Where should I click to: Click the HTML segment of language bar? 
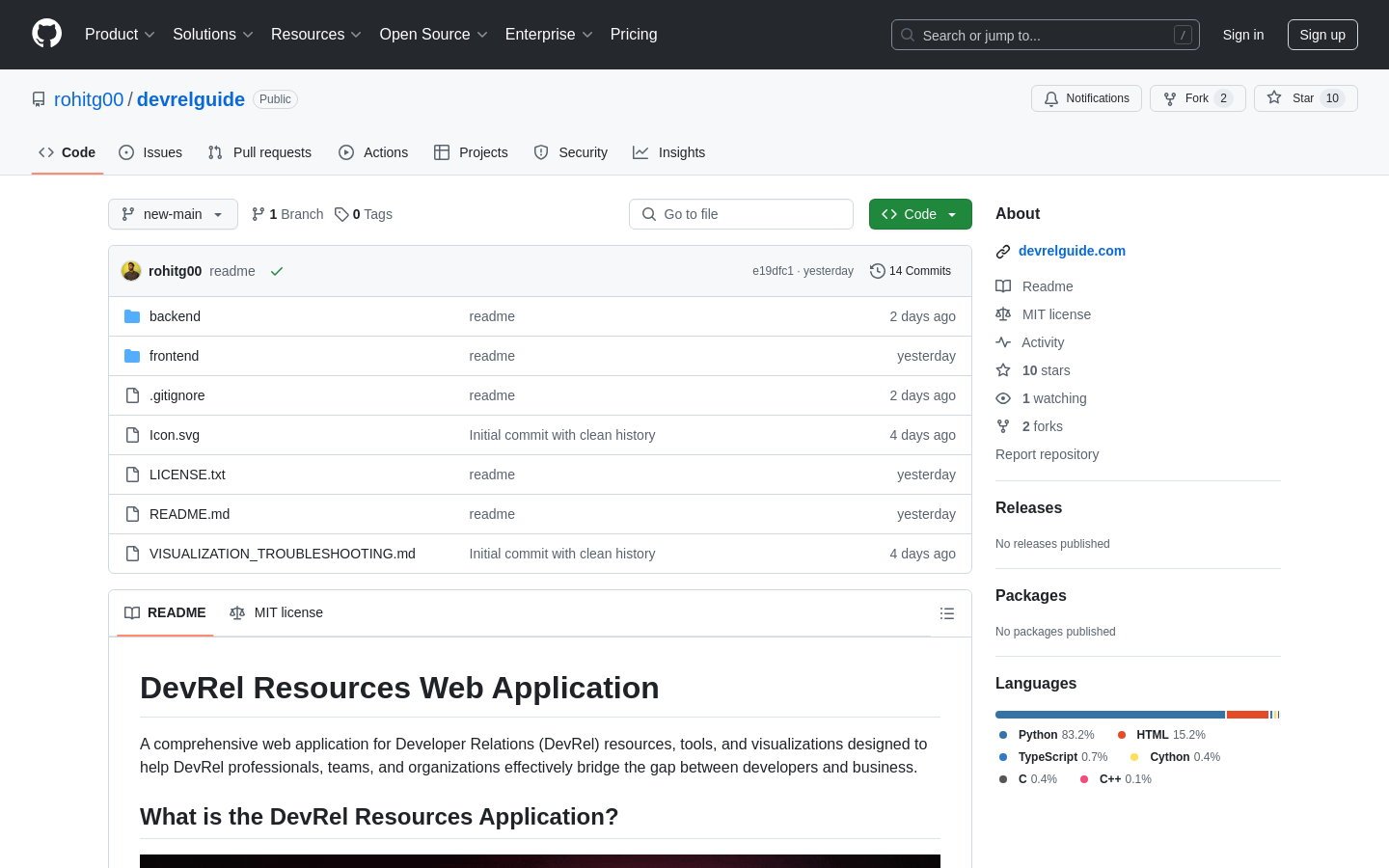coord(1247,715)
